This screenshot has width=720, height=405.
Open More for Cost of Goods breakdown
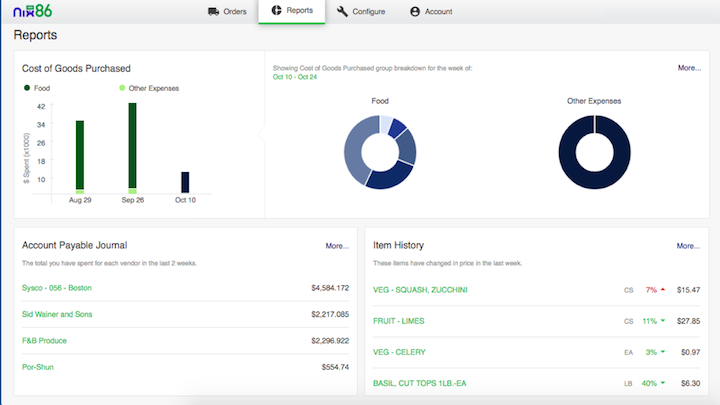689,68
